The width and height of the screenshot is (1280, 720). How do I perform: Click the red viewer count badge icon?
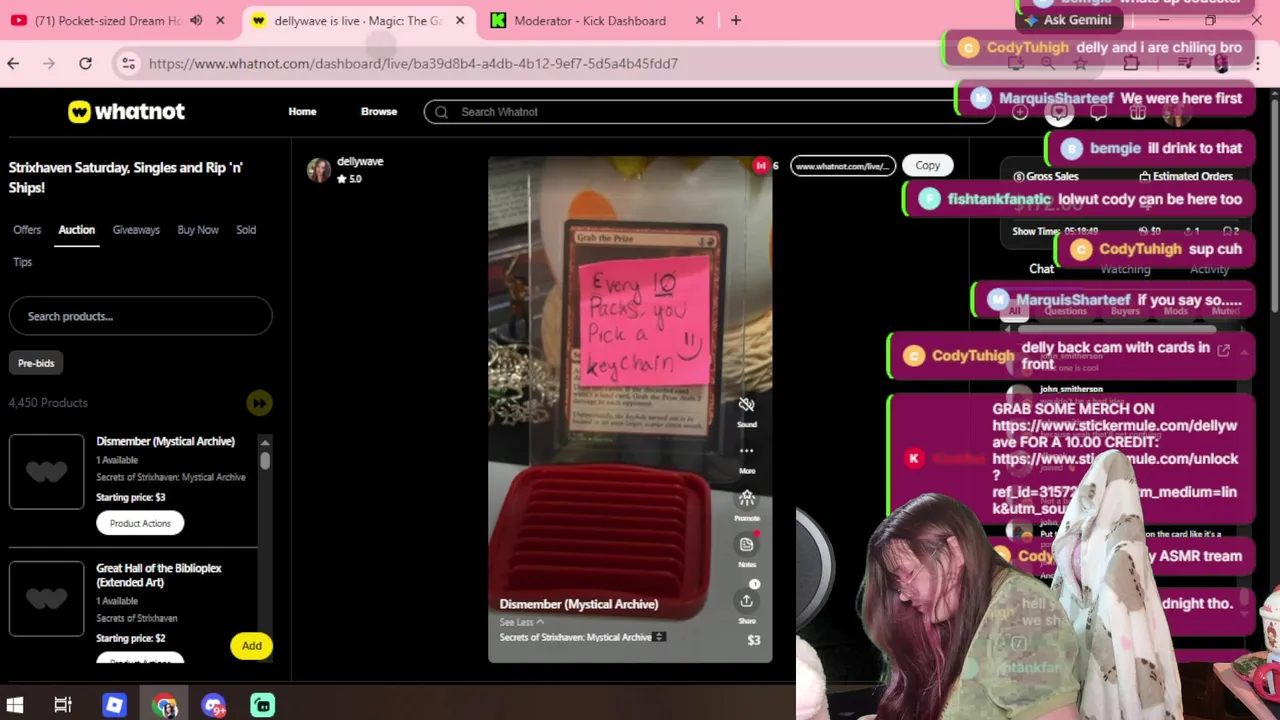[x=761, y=166]
